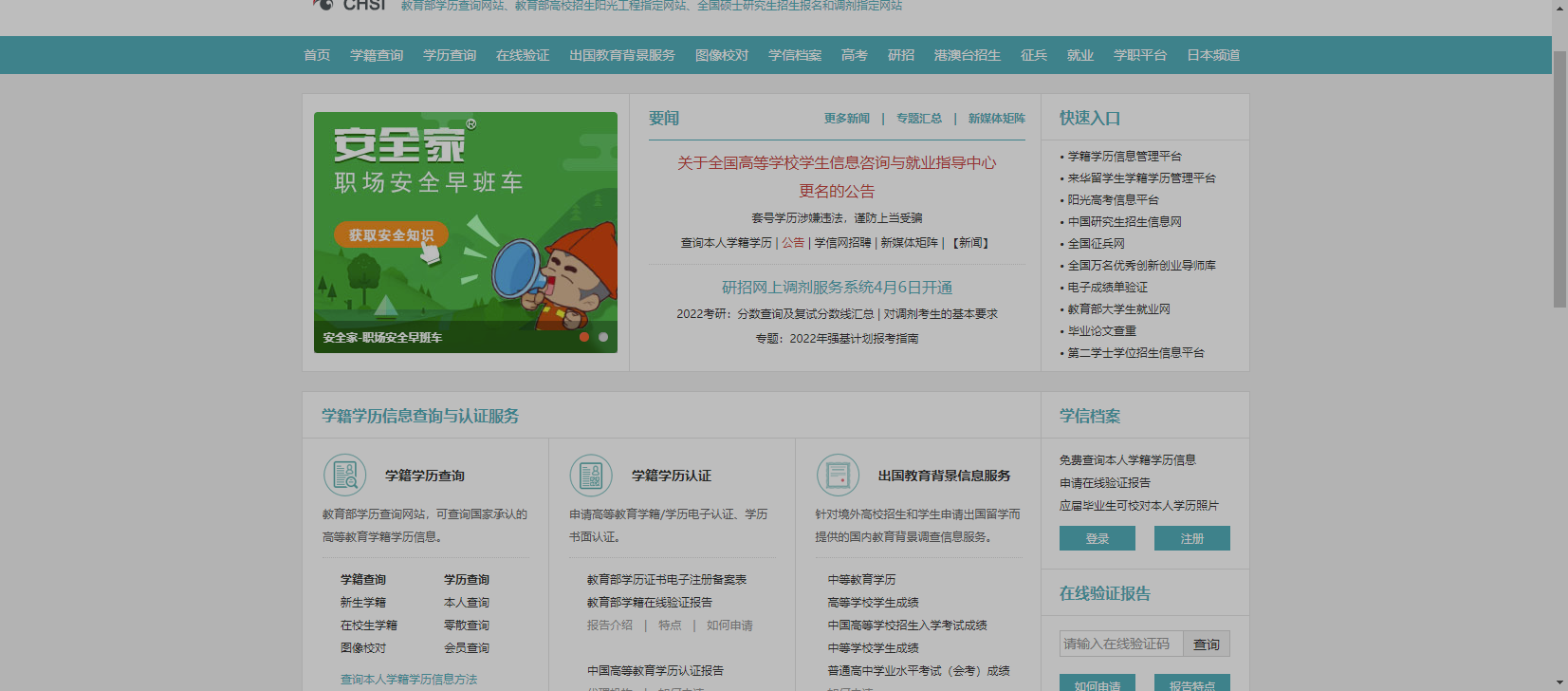The width and height of the screenshot is (1568, 691).
Task: Open the 首页 navigation item
Action: coord(317,55)
